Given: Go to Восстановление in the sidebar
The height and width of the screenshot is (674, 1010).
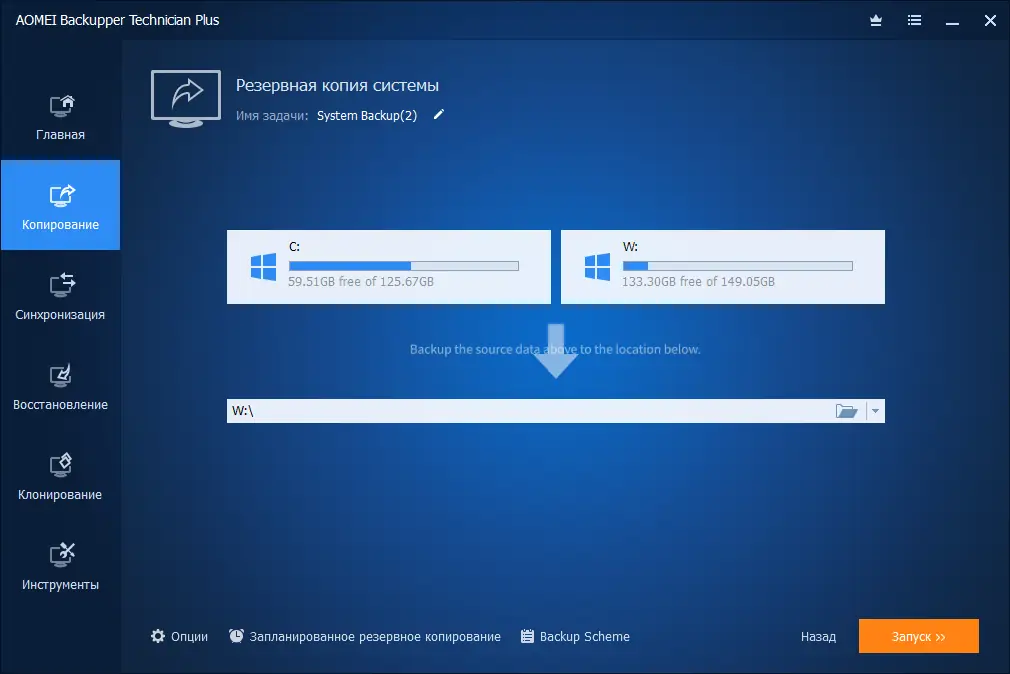Looking at the screenshot, I should (60, 390).
